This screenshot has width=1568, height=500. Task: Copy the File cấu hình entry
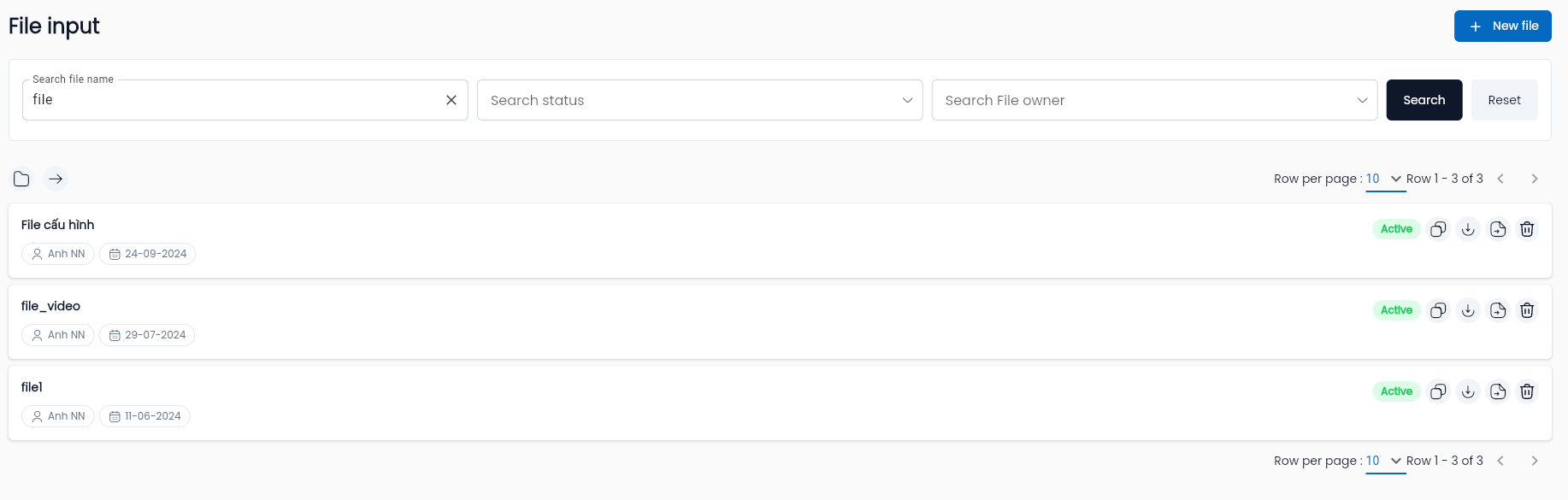pos(1439,229)
